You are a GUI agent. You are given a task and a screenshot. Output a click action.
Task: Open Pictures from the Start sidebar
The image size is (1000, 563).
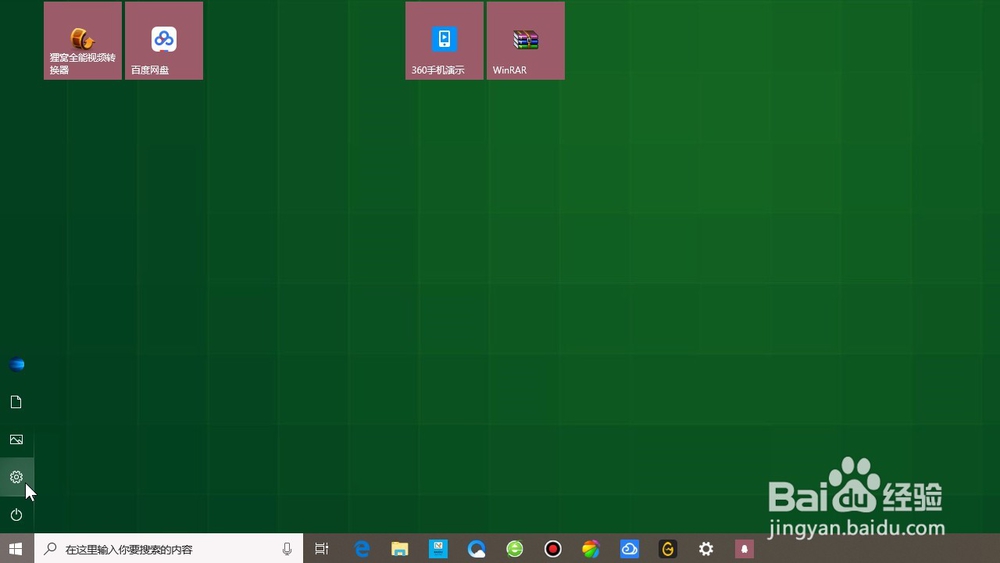point(17,439)
